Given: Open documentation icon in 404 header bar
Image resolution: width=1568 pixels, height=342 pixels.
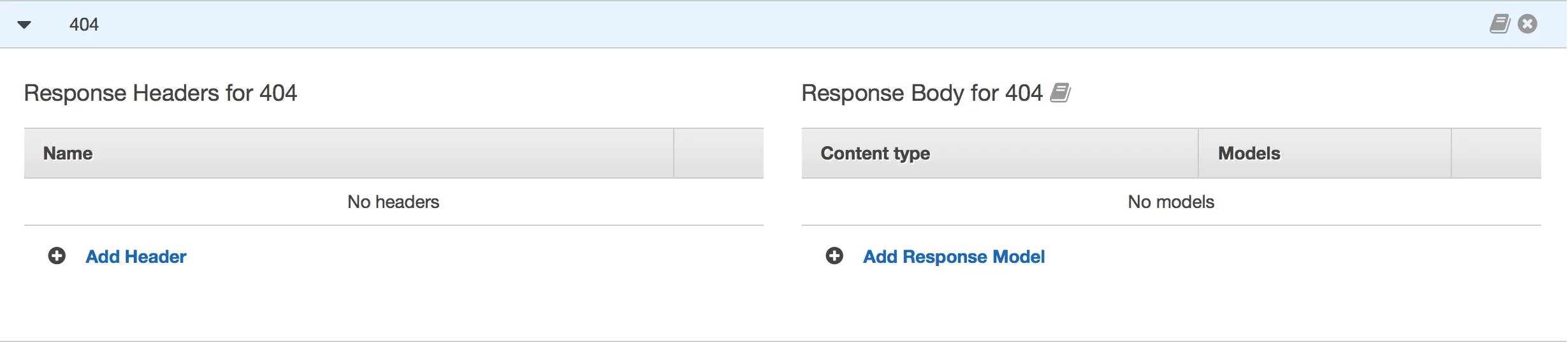Looking at the screenshot, I should [1499, 24].
